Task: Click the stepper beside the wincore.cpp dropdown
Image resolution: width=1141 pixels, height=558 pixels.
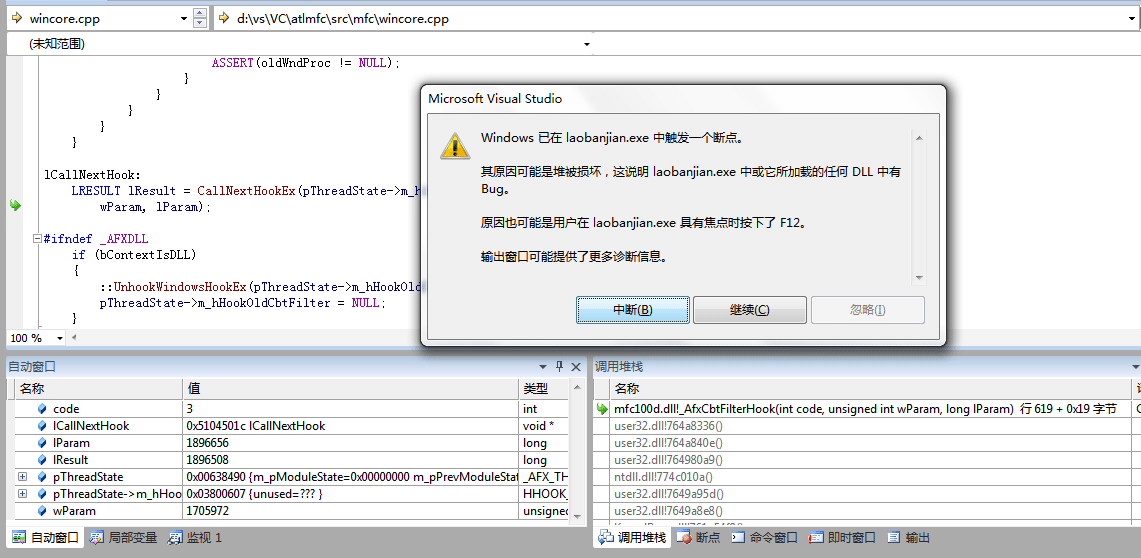Action: pyautogui.click(x=200, y=19)
